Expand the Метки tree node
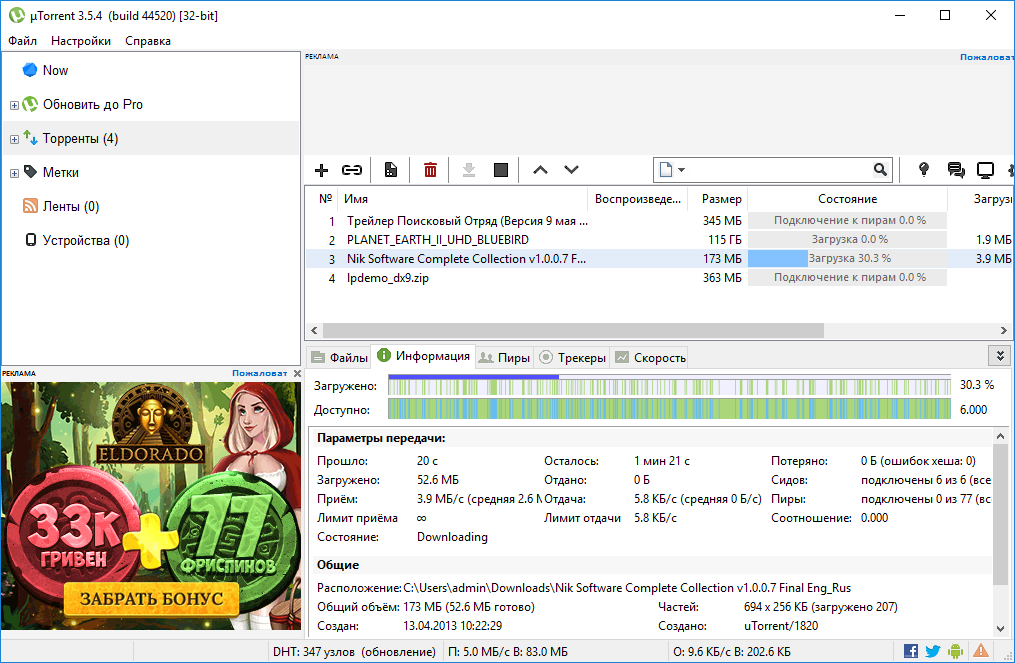The height and width of the screenshot is (663, 1015). [x=14, y=173]
